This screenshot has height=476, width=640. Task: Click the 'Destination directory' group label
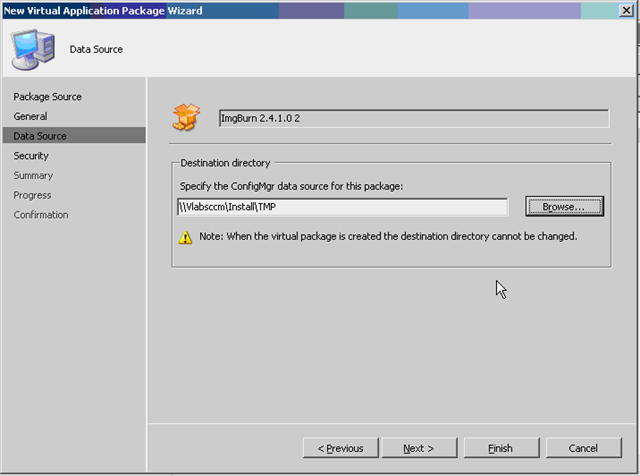point(225,163)
